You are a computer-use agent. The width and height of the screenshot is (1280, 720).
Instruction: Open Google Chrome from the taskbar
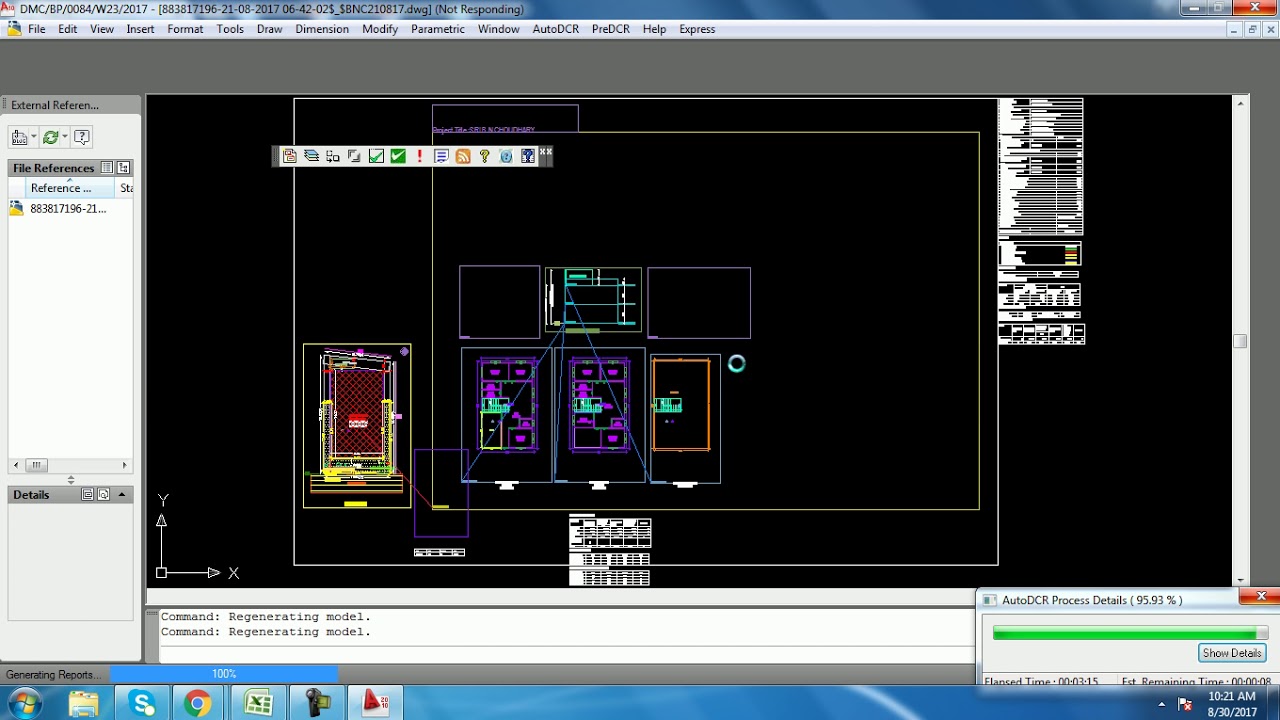click(x=198, y=703)
